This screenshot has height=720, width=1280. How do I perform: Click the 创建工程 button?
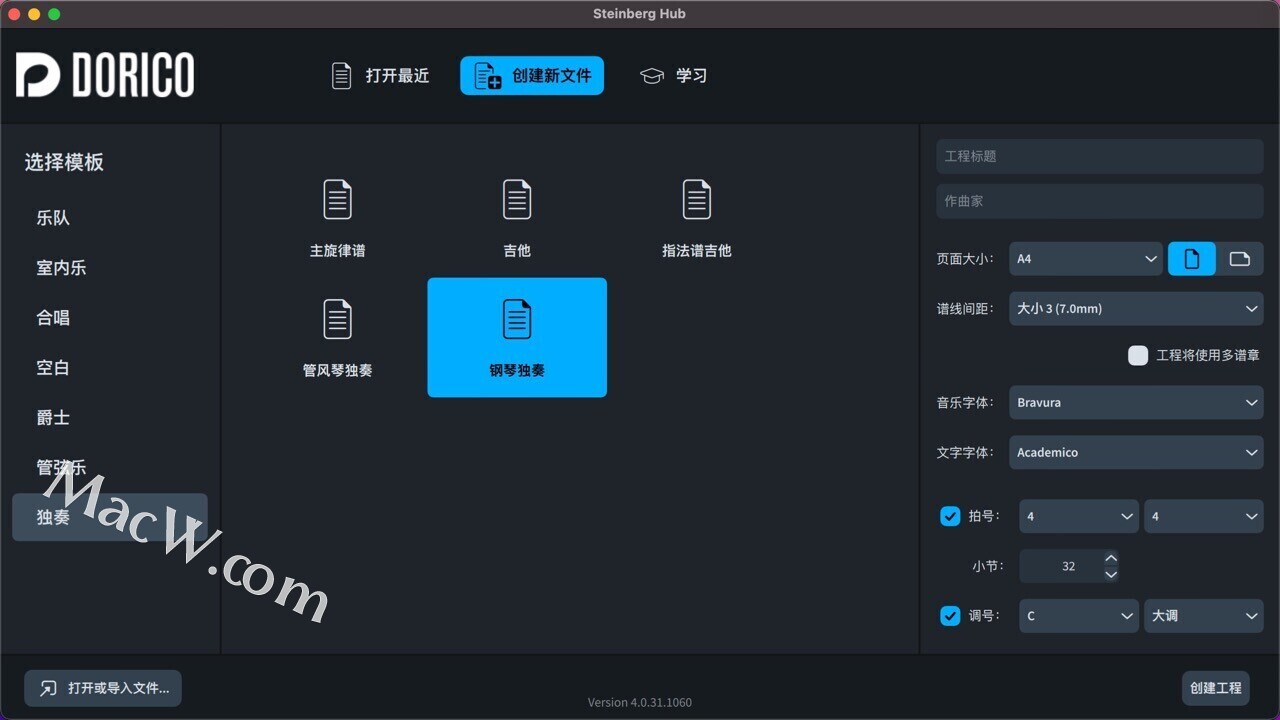pos(1215,688)
